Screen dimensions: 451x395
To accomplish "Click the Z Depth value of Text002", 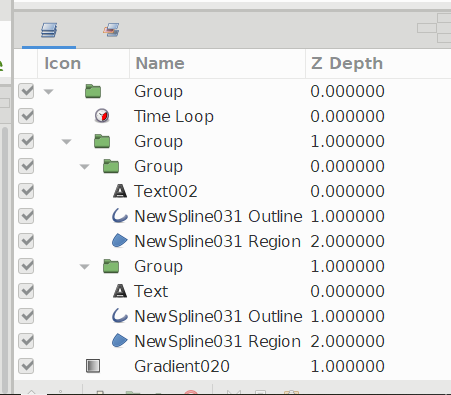I will point(347,191).
